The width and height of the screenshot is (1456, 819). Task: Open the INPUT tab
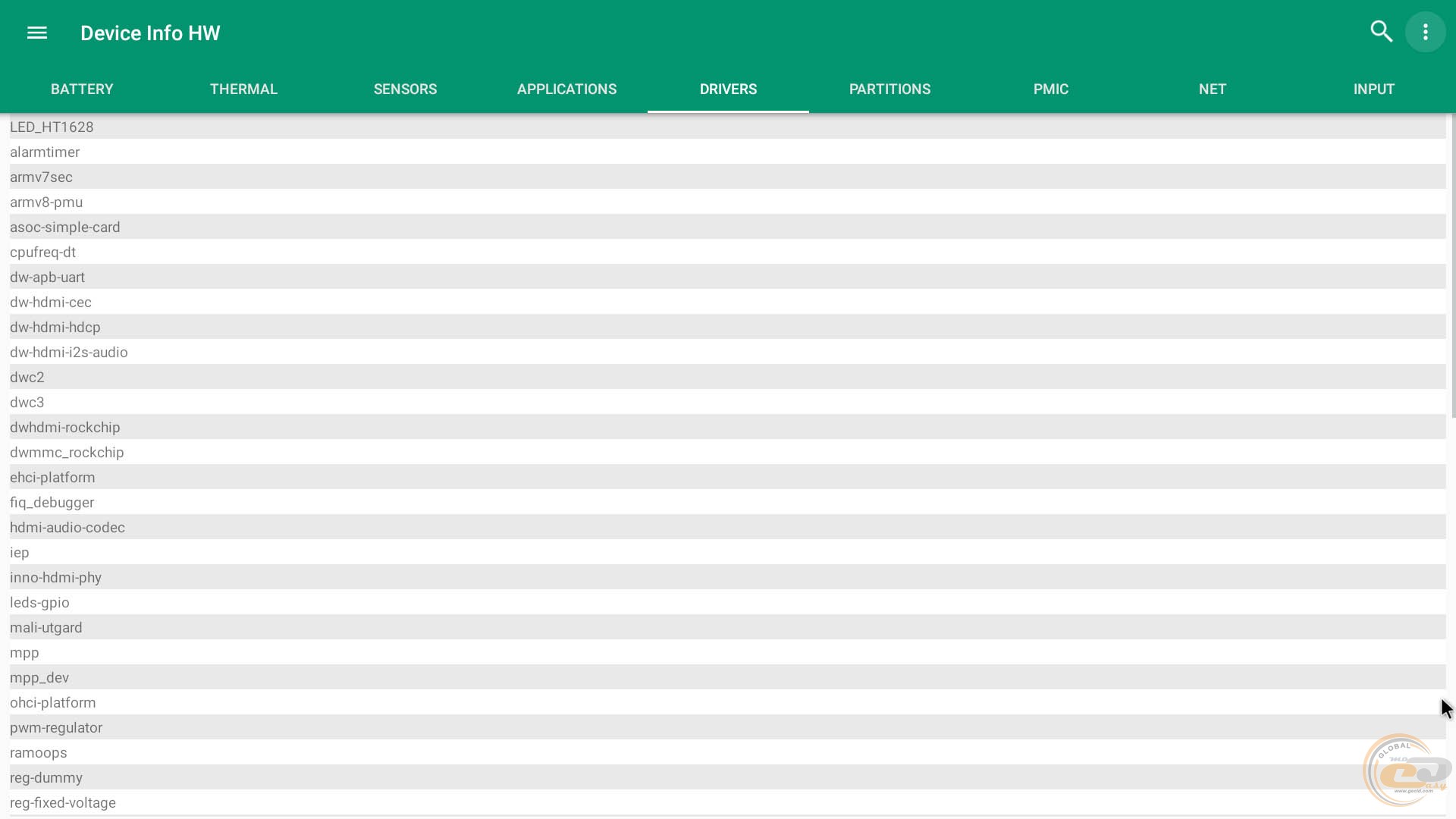tap(1373, 89)
